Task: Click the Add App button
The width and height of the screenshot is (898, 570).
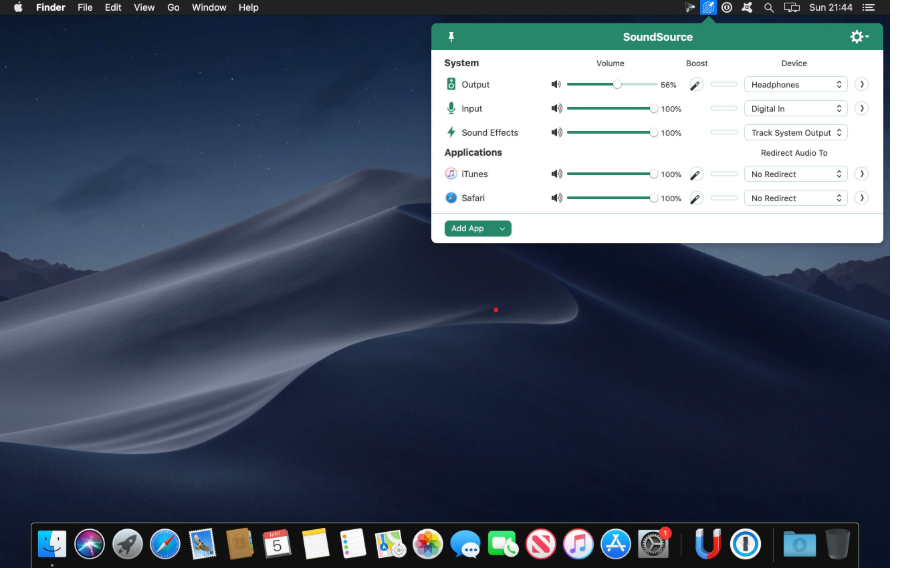Action: pos(468,229)
